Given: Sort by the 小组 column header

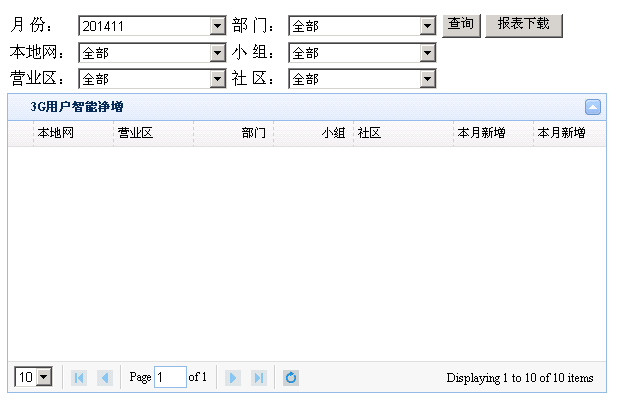Looking at the screenshot, I should (313, 133).
